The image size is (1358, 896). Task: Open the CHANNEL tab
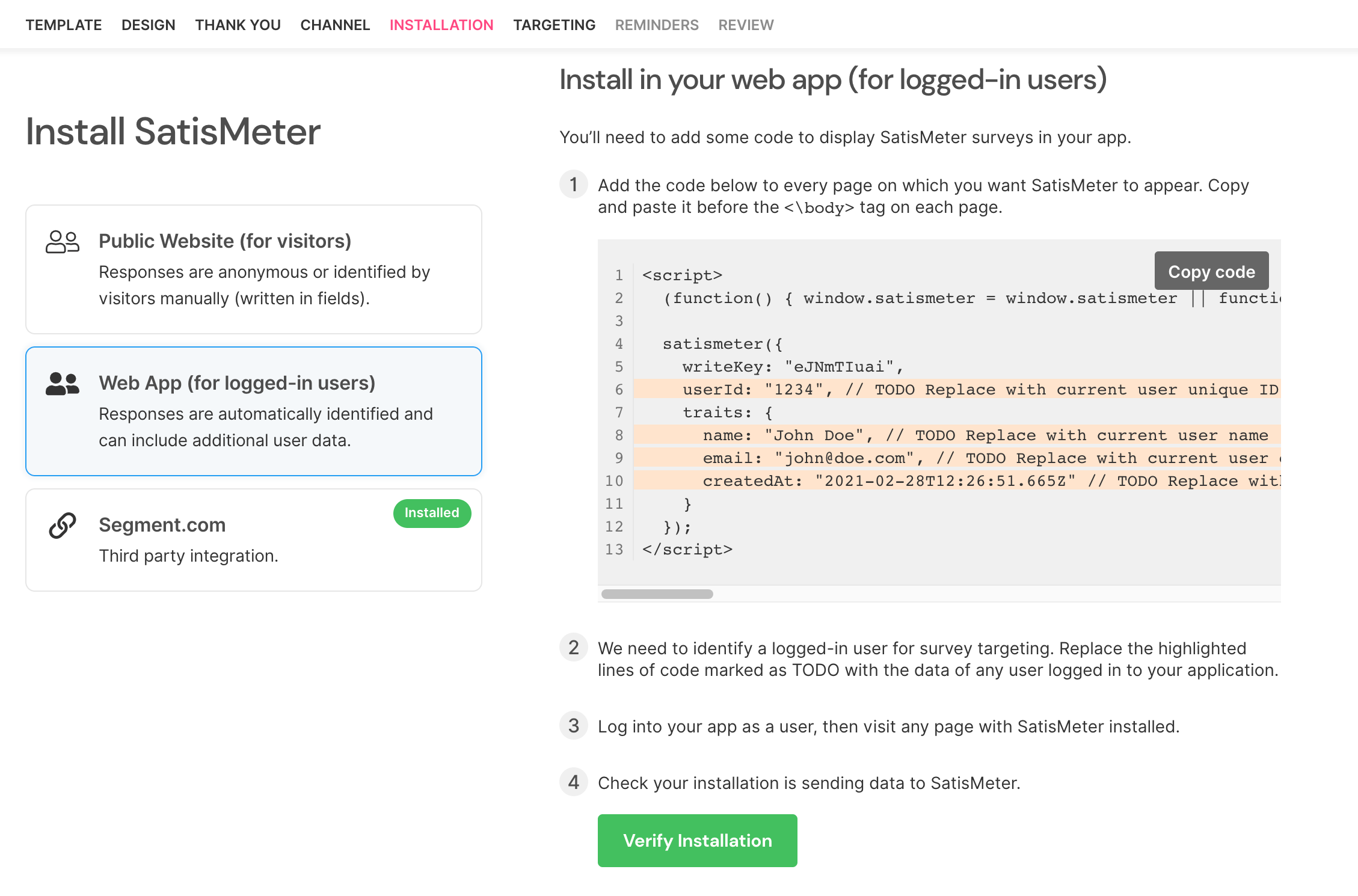point(335,25)
